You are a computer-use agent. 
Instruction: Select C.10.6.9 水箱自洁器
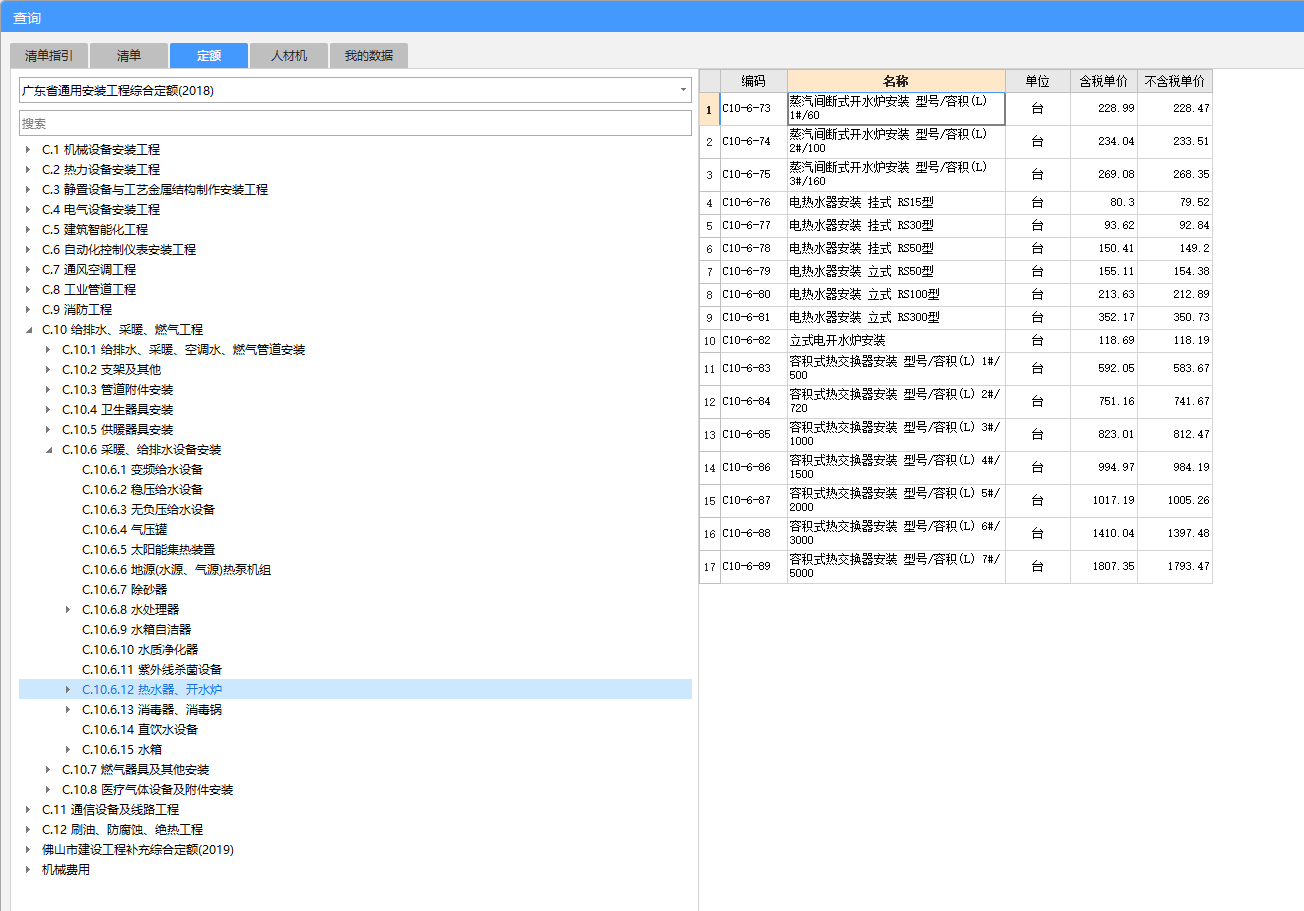[x=136, y=630]
